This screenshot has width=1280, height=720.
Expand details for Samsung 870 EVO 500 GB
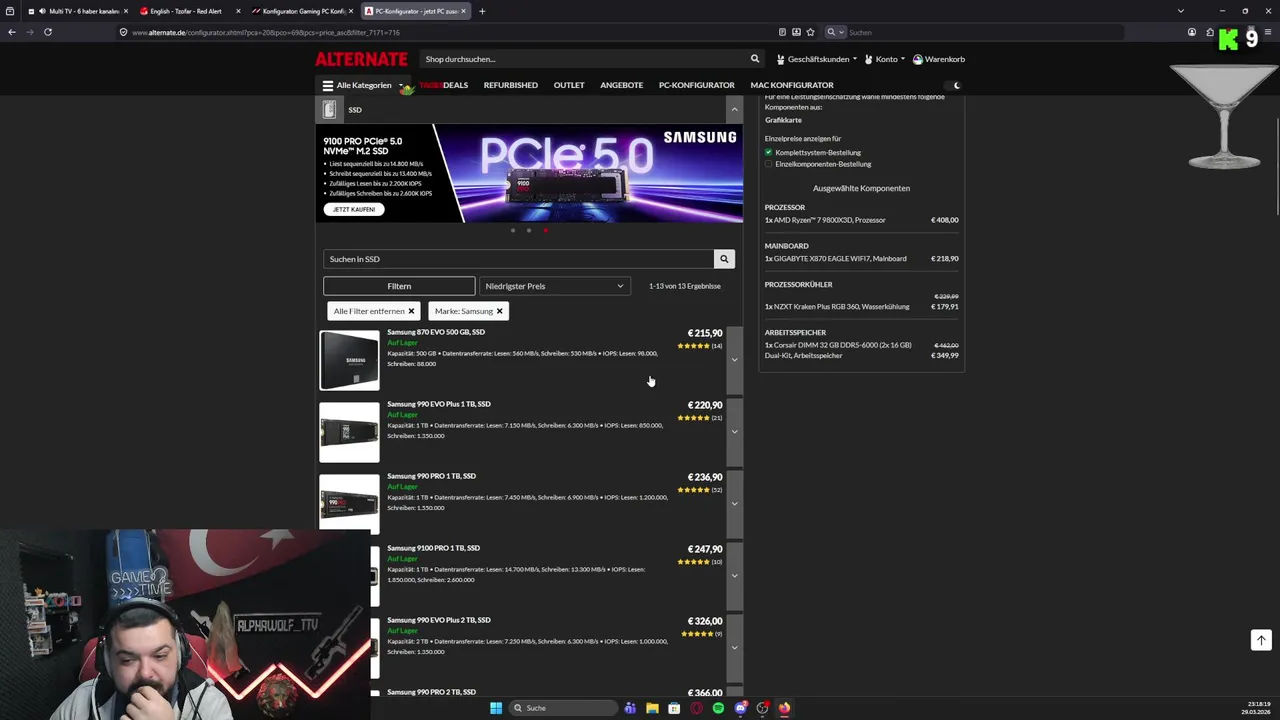(x=734, y=360)
